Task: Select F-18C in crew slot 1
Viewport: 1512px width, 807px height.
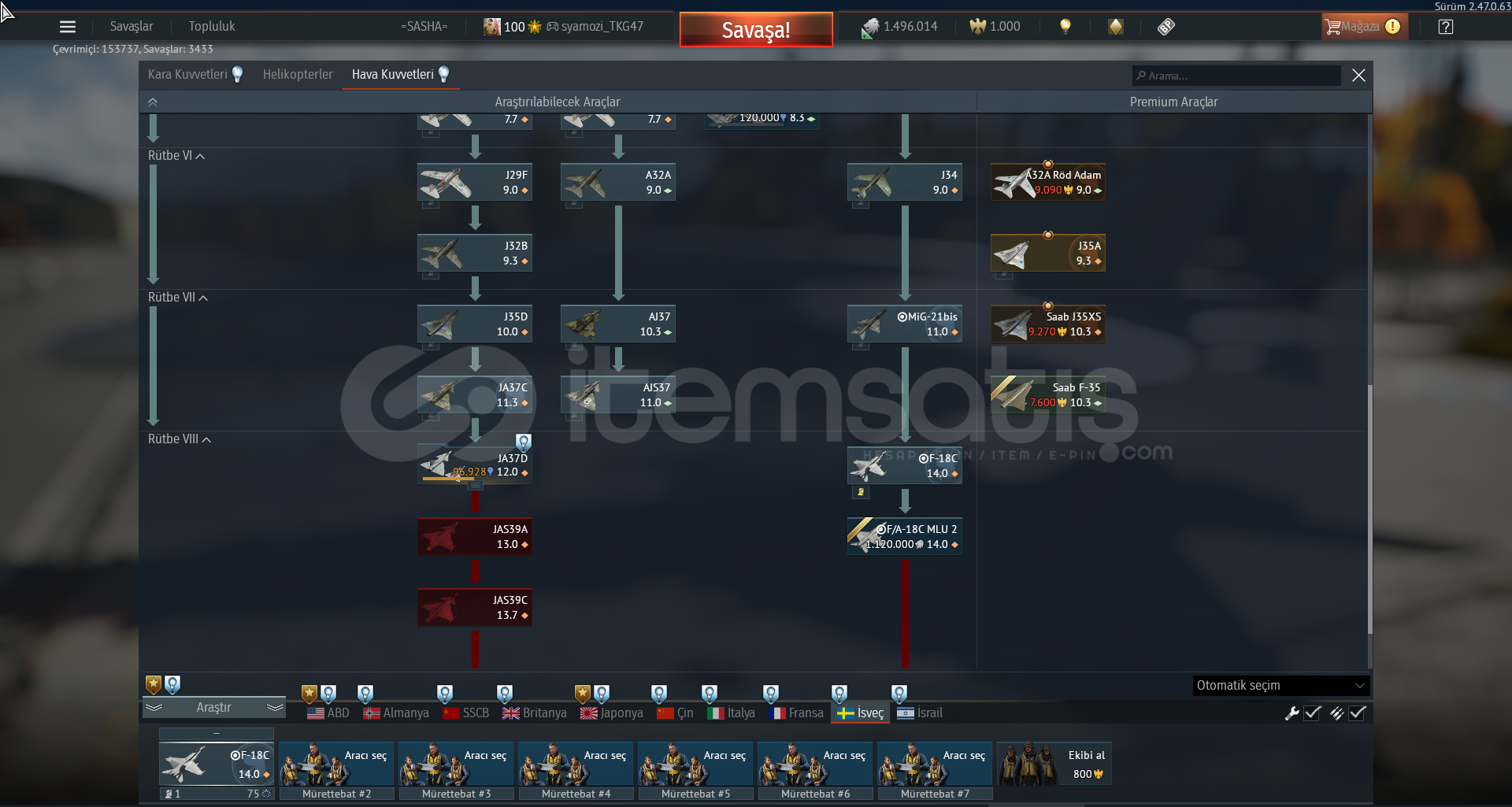Action: (217, 764)
